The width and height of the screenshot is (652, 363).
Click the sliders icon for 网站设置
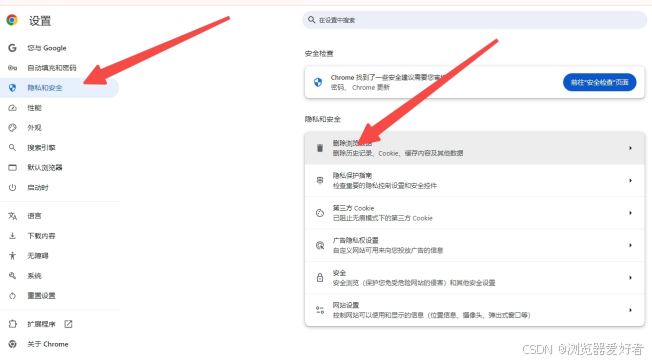pos(320,310)
